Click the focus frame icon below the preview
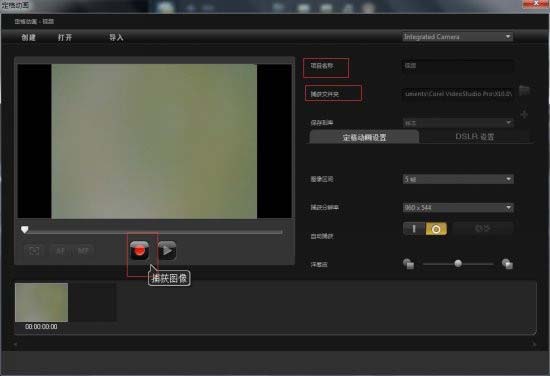Image resolution: width=550 pixels, height=376 pixels. click(x=33, y=250)
